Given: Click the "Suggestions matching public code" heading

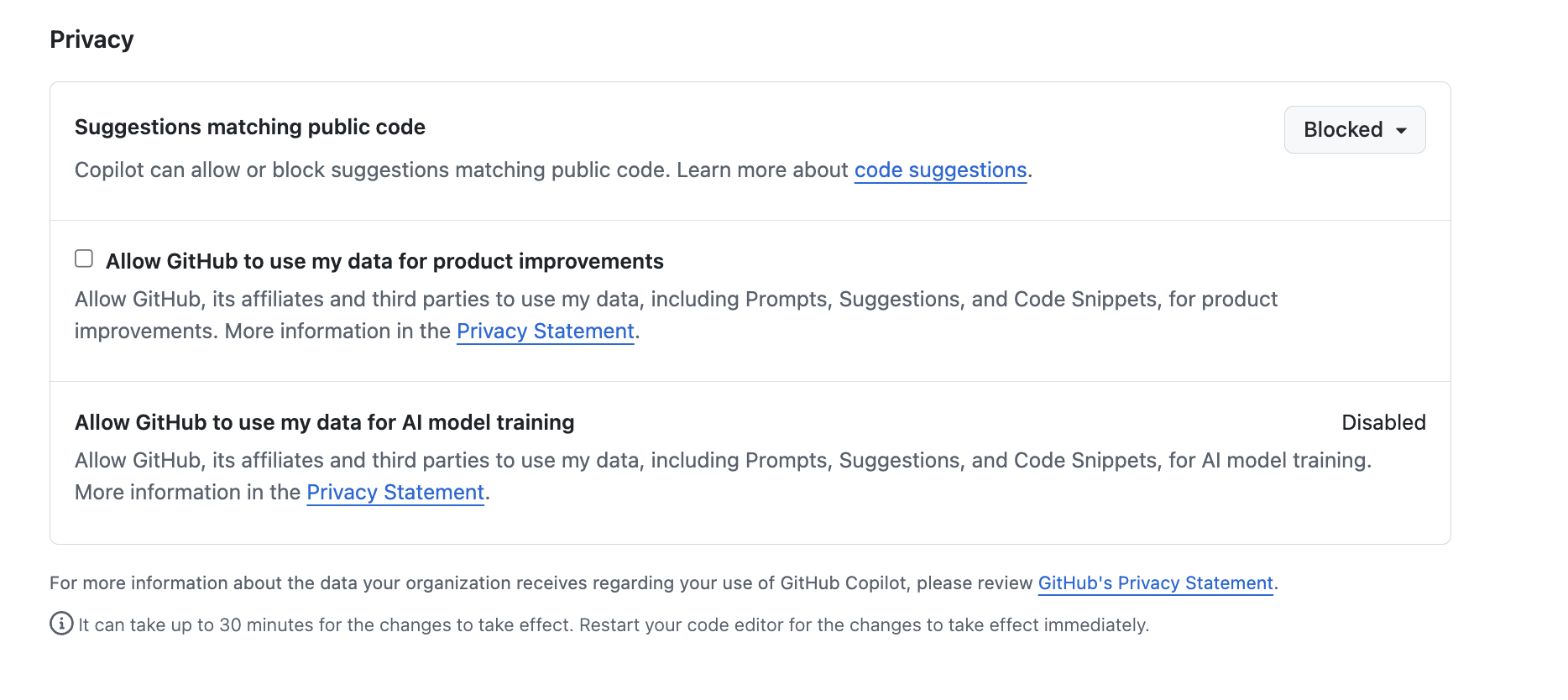Looking at the screenshot, I should [249, 127].
